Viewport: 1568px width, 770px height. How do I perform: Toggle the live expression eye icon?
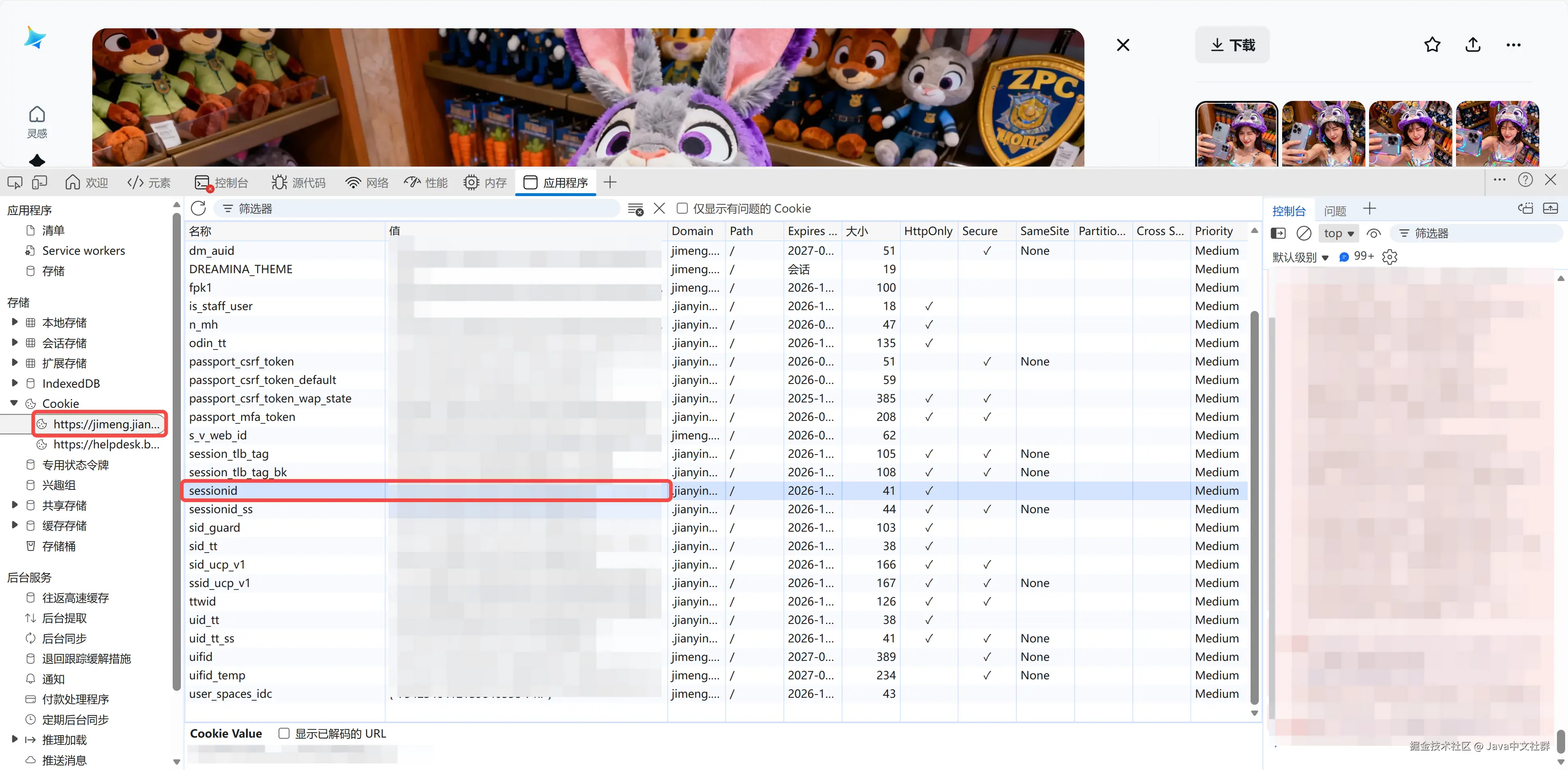click(1373, 233)
